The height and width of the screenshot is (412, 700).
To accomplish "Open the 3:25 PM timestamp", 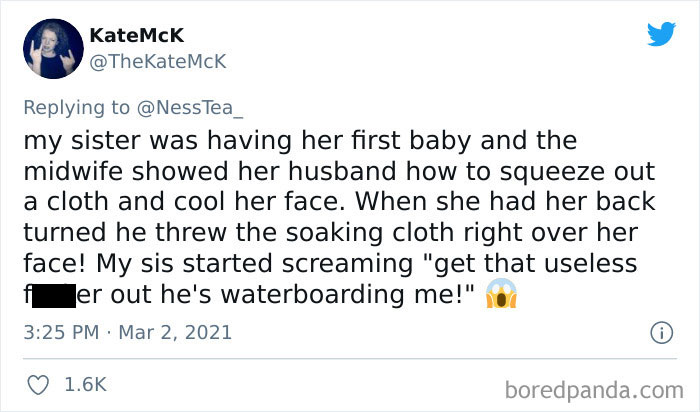I will tap(61, 333).
